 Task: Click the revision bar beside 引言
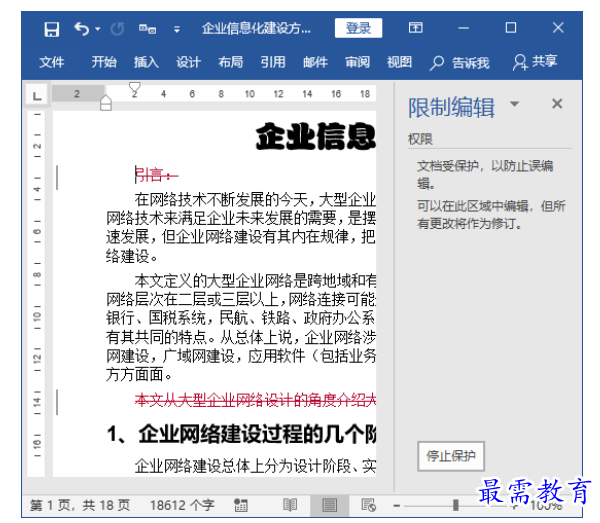tap(57, 177)
